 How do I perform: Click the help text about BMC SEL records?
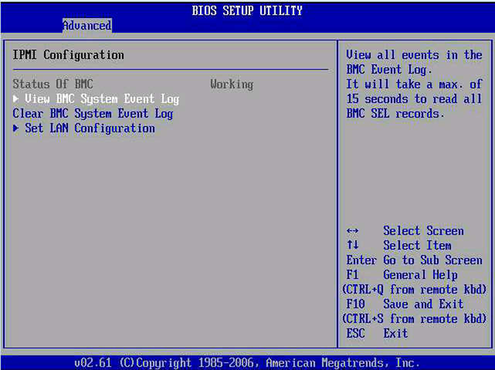pos(414,84)
